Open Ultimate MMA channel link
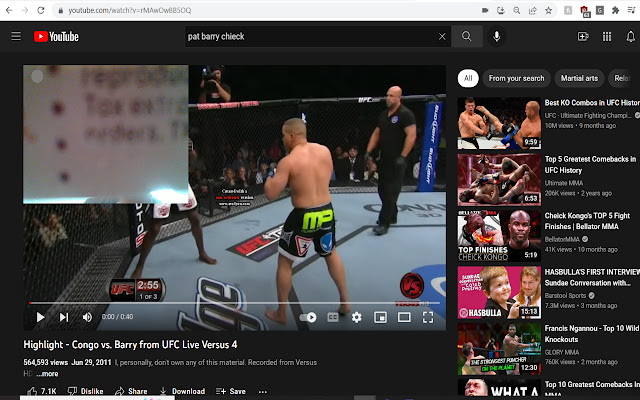The width and height of the screenshot is (640, 400). [x=564, y=183]
